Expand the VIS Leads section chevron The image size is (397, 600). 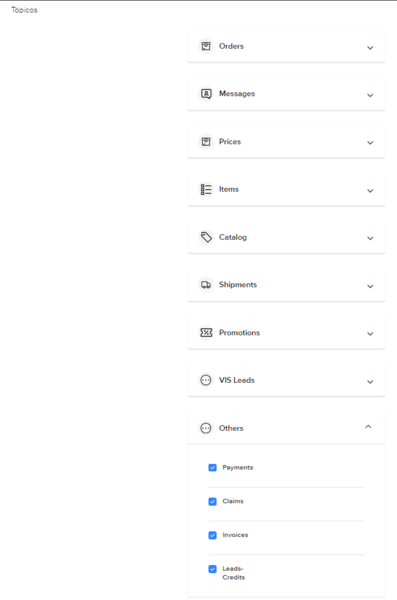coord(370,382)
